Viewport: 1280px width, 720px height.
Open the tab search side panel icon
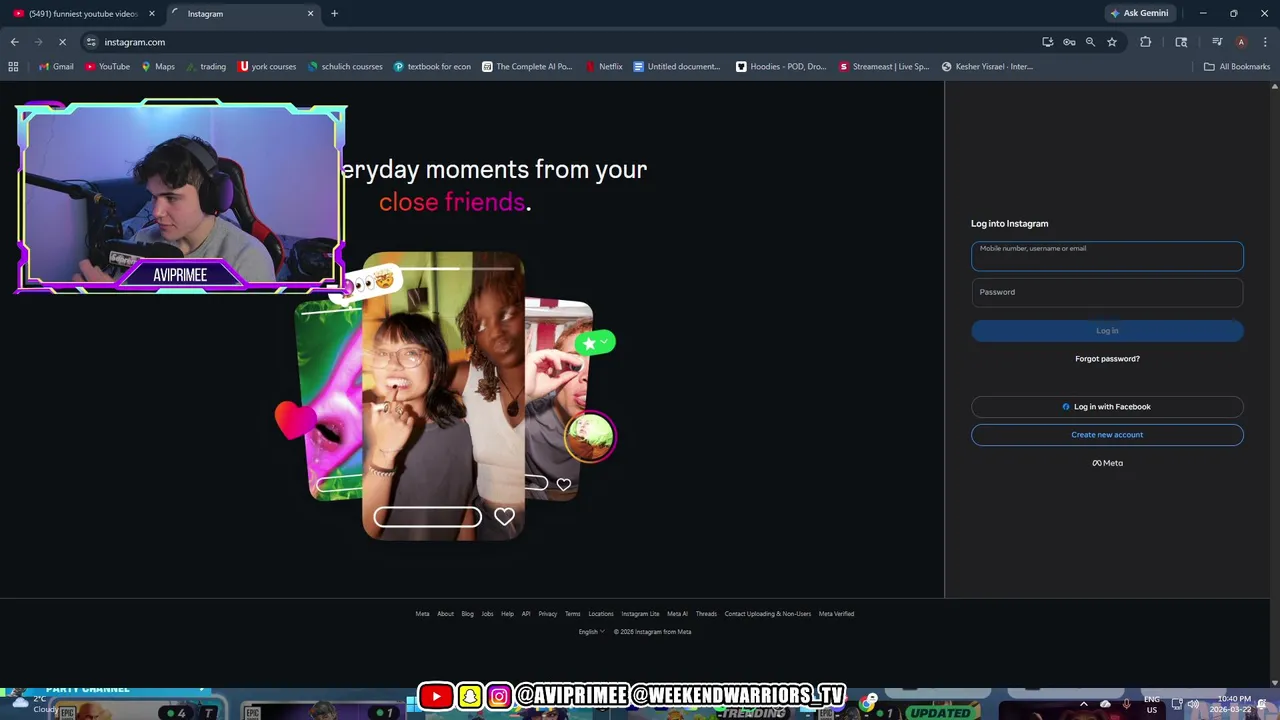click(x=1181, y=42)
